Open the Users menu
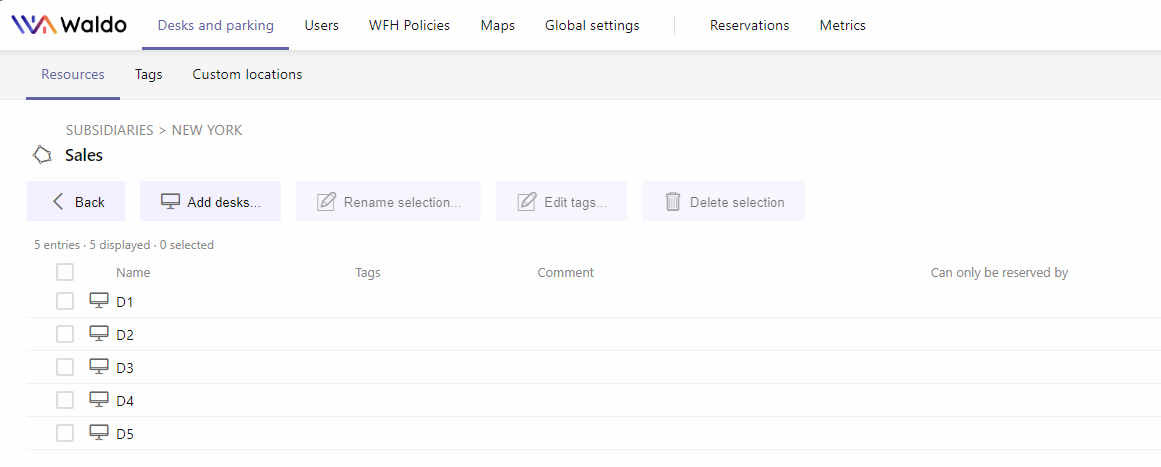The image size is (1161, 467). click(x=321, y=25)
